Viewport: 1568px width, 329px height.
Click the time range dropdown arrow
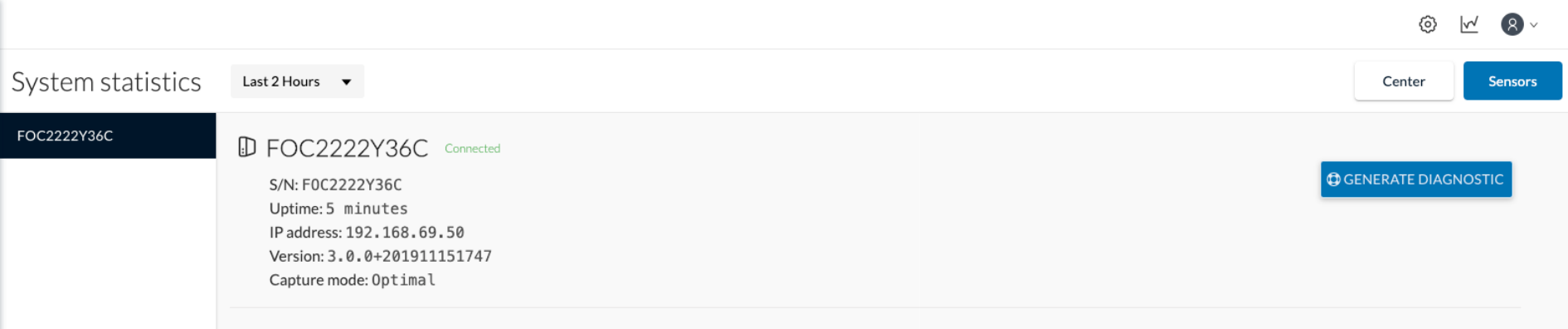347,81
